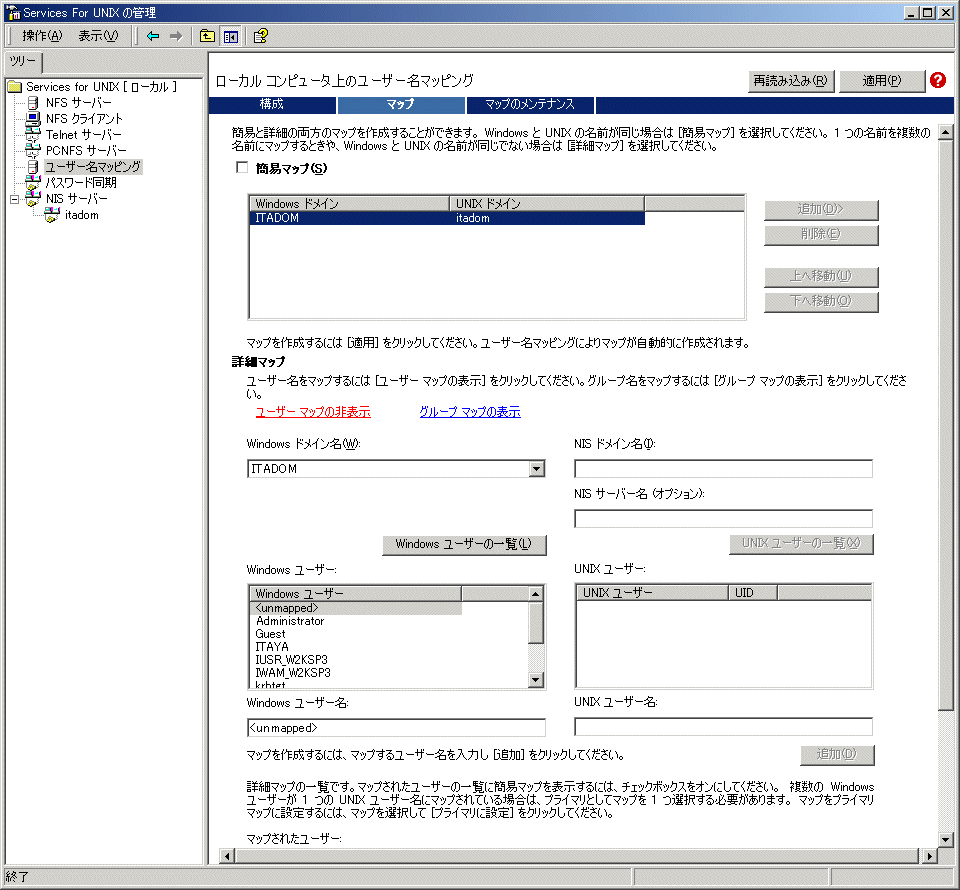
Task: Click the Windows ユーザー名 input field
Action: pyautogui.click(x=396, y=728)
